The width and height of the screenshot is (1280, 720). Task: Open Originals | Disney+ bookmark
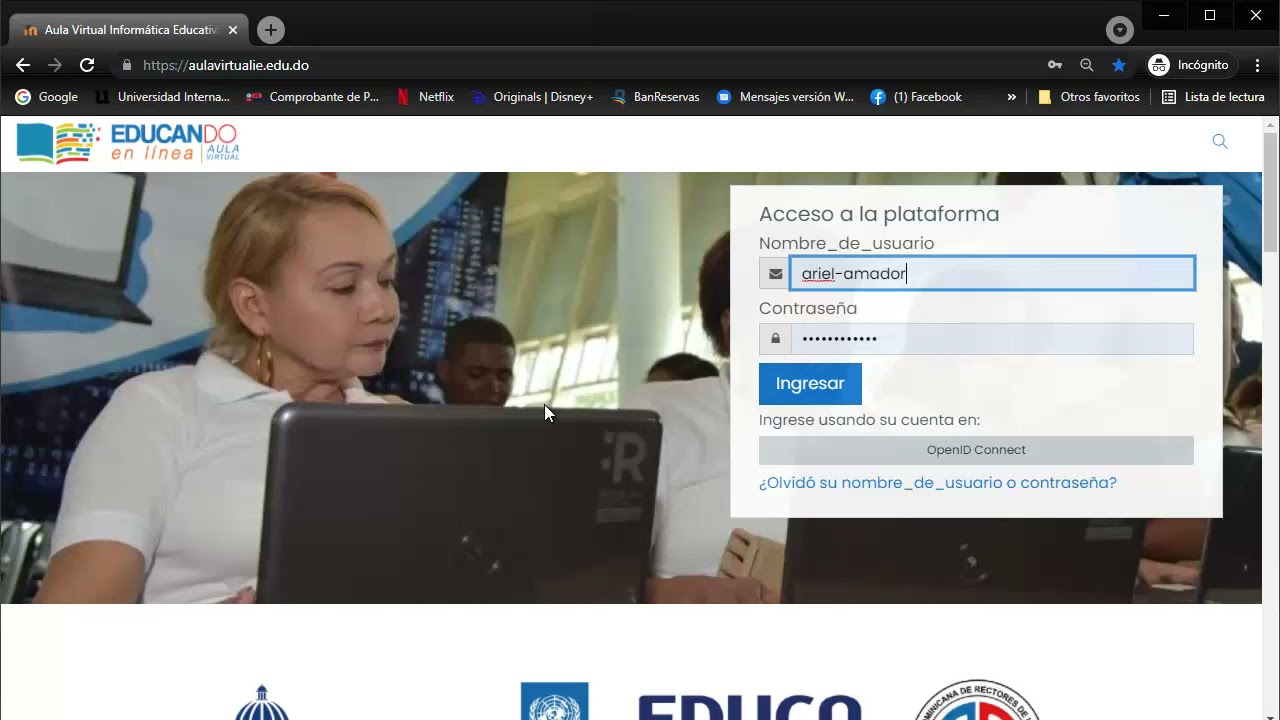(x=533, y=97)
